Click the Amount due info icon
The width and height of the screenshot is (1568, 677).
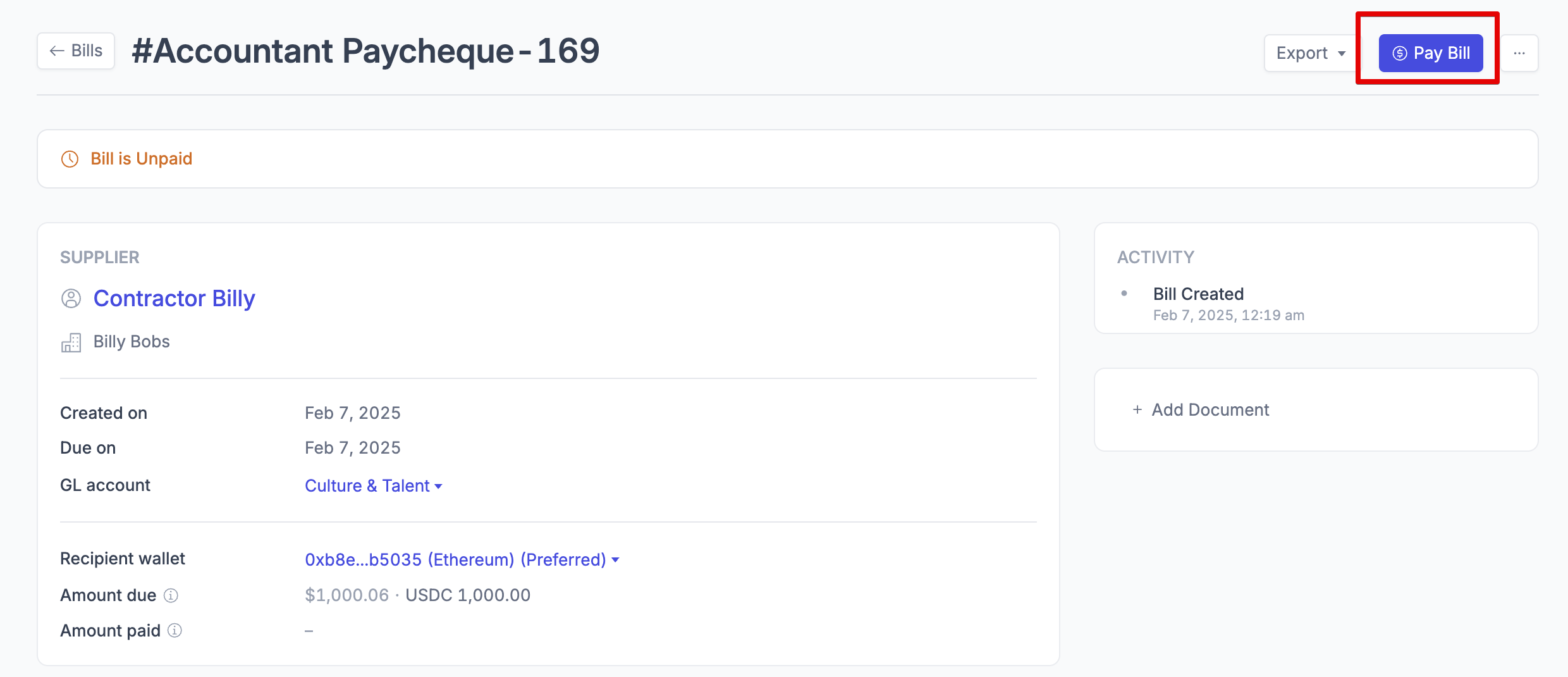[171, 595]
